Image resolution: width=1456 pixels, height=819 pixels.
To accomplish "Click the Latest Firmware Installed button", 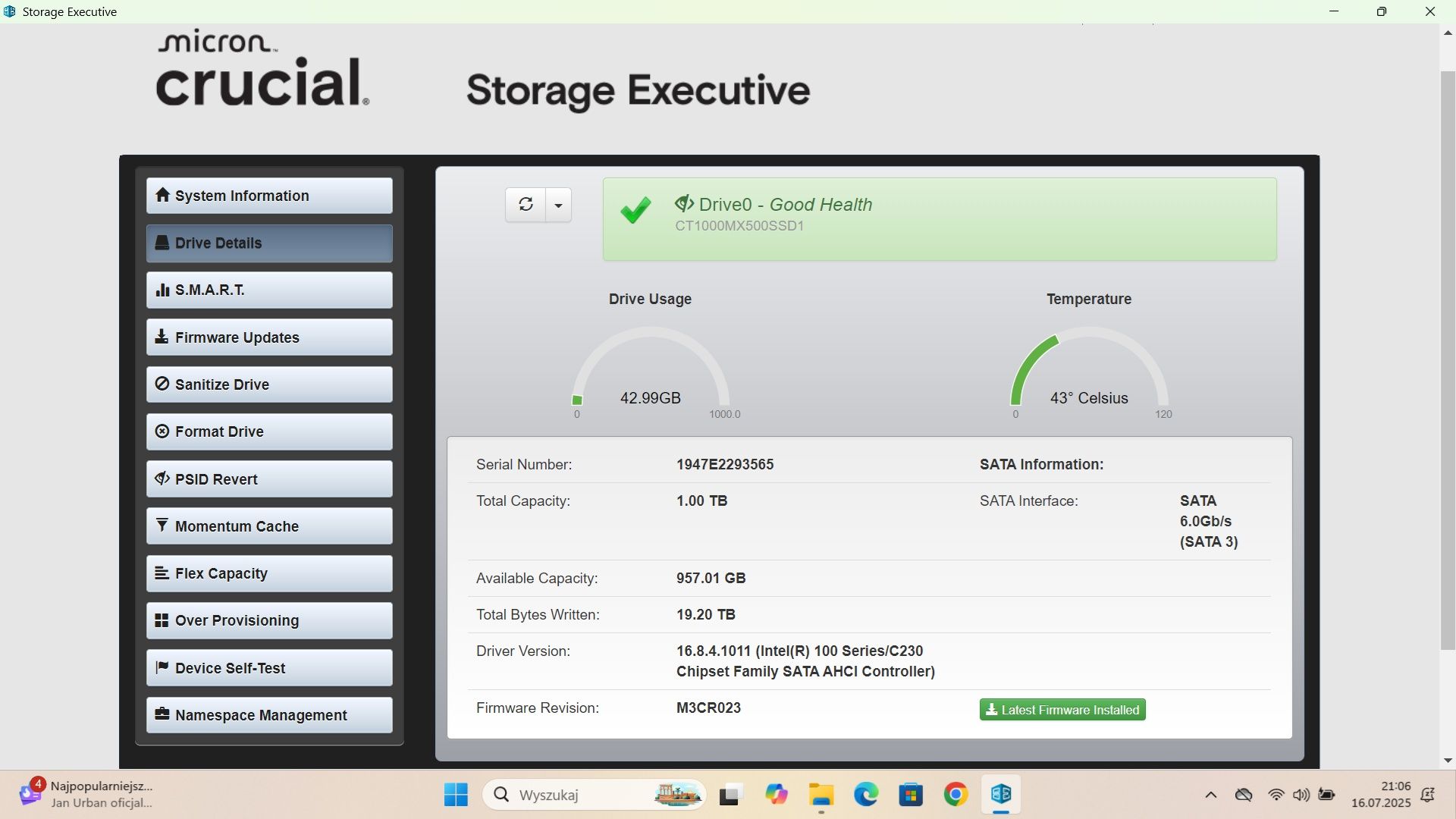I will pyautogui.click(x=1062, y=710).
